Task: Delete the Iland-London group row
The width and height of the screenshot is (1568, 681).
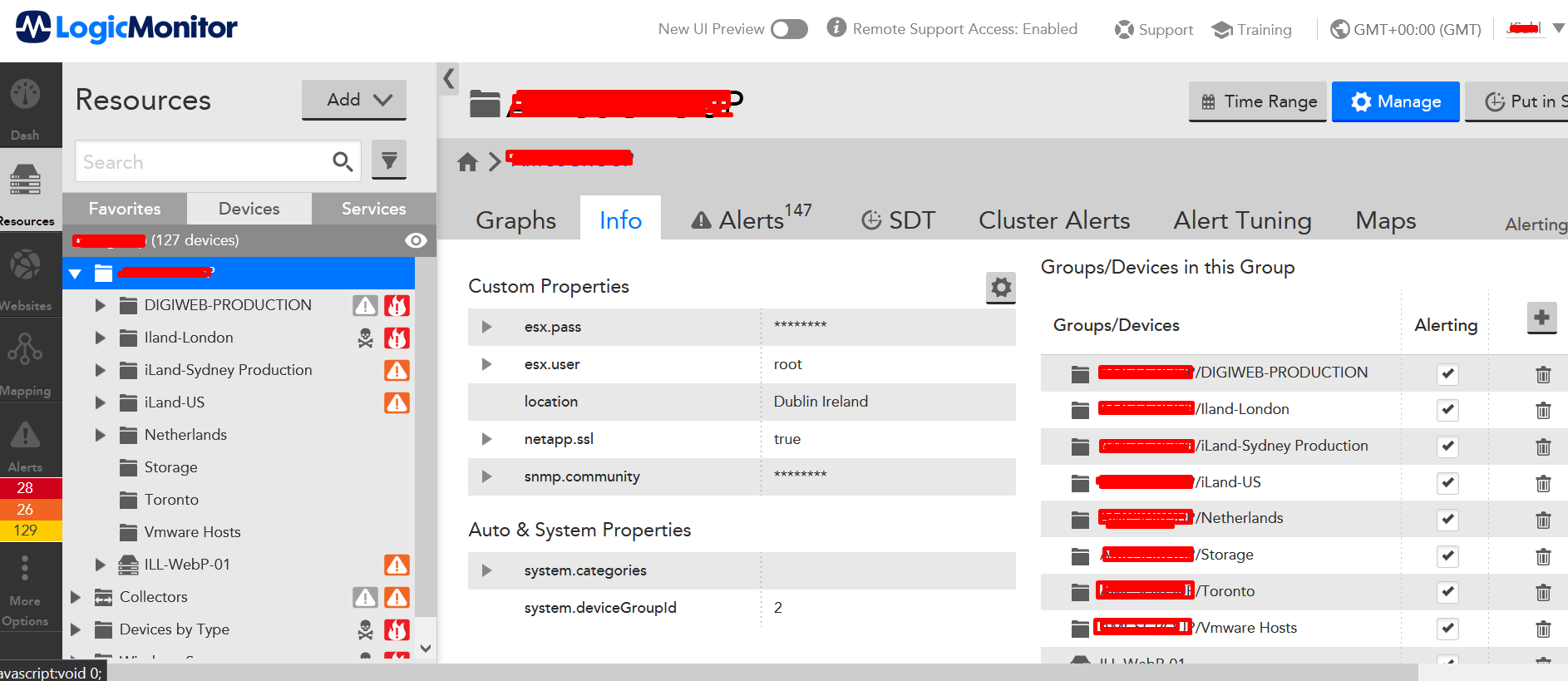Action: tap(1543, 410)
